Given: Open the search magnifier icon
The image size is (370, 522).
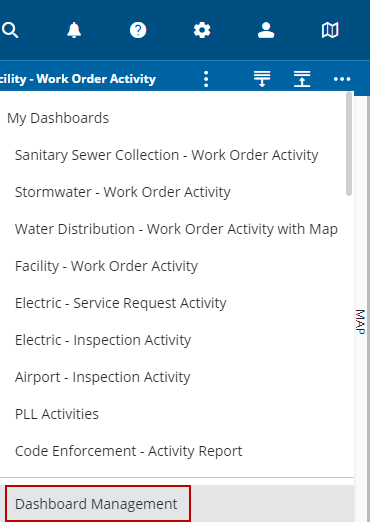Looking at the screenshot, I should pyautogui.click(x=10, y=30).
